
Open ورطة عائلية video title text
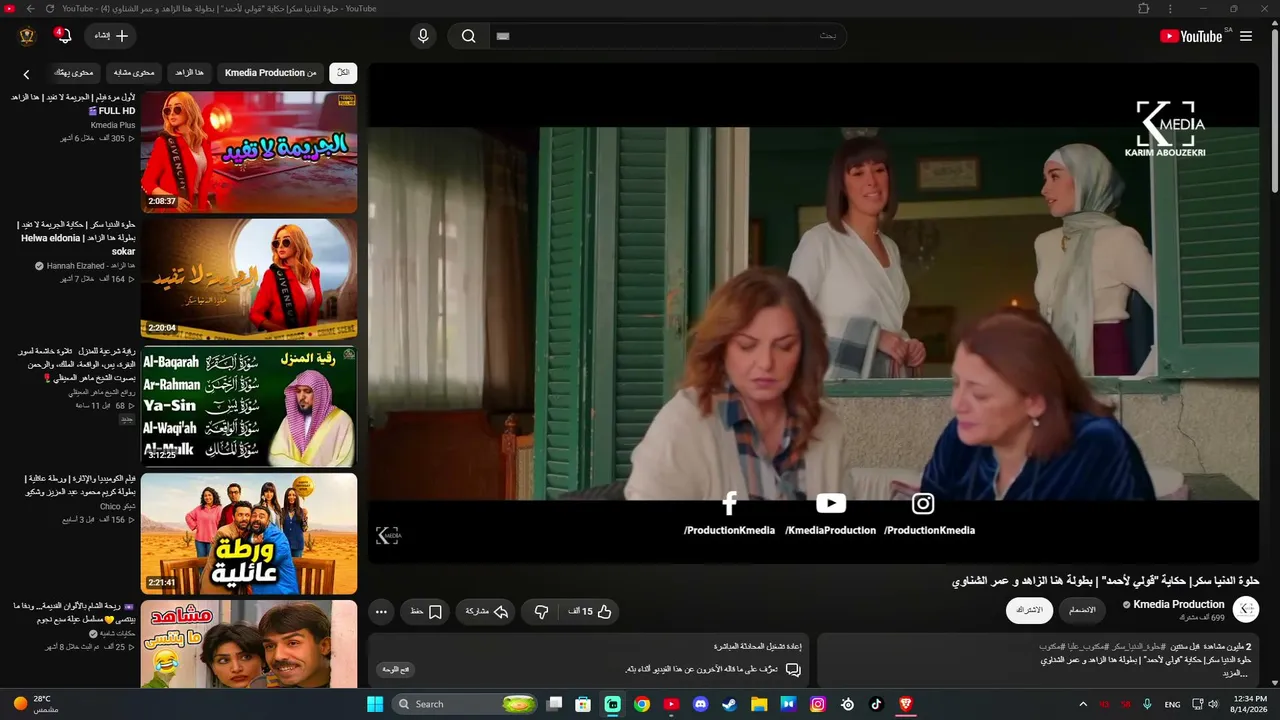[78, 485]
